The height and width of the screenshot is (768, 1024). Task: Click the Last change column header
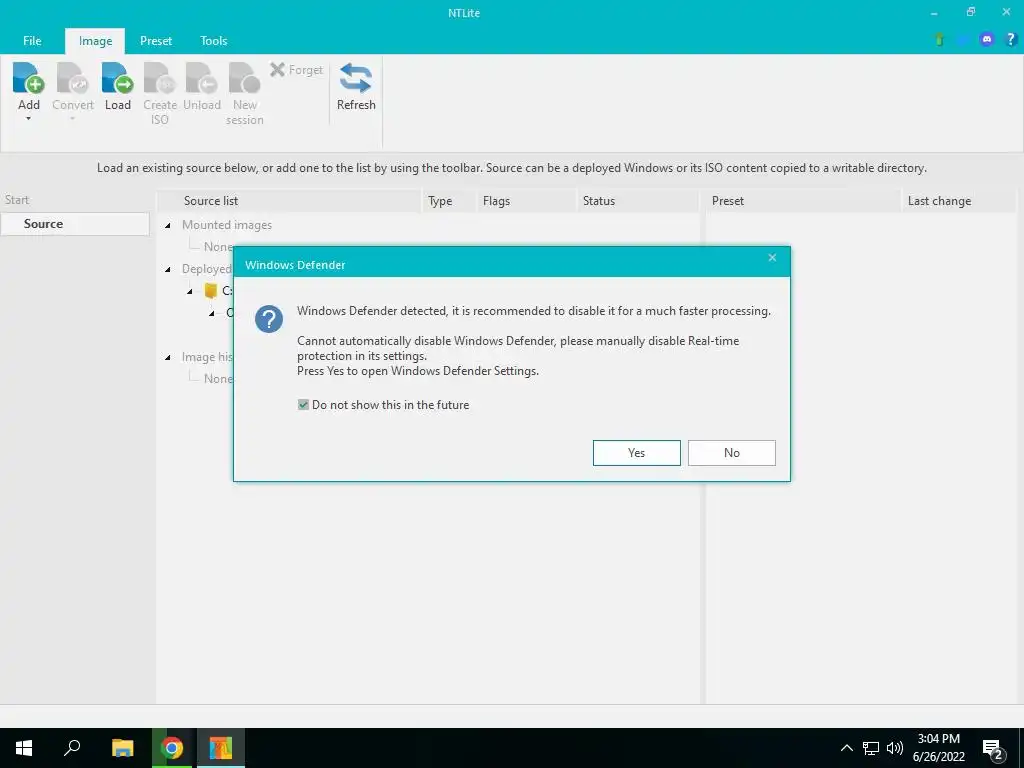(x=959, y=200)
